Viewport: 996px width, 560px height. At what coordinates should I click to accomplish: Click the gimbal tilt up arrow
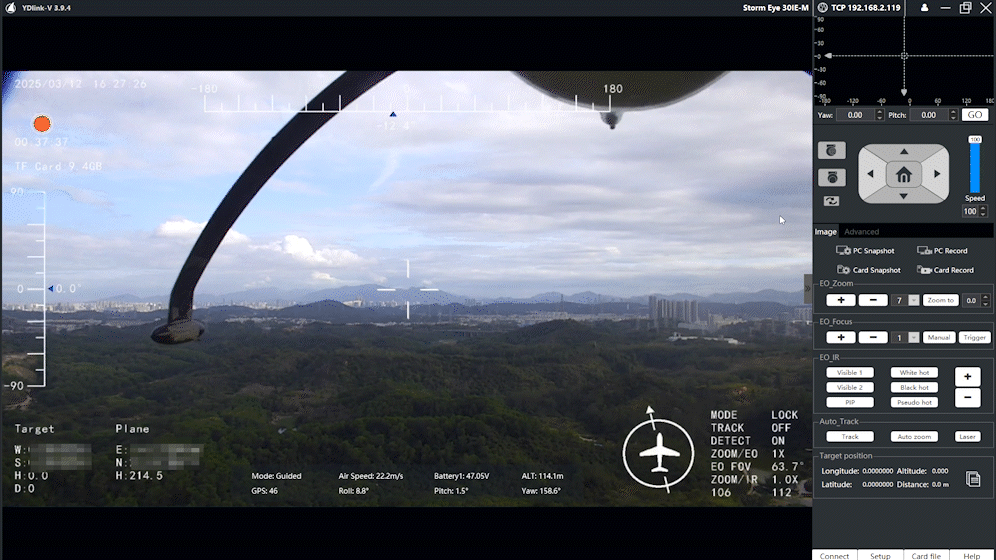click(x=904, y=152)
